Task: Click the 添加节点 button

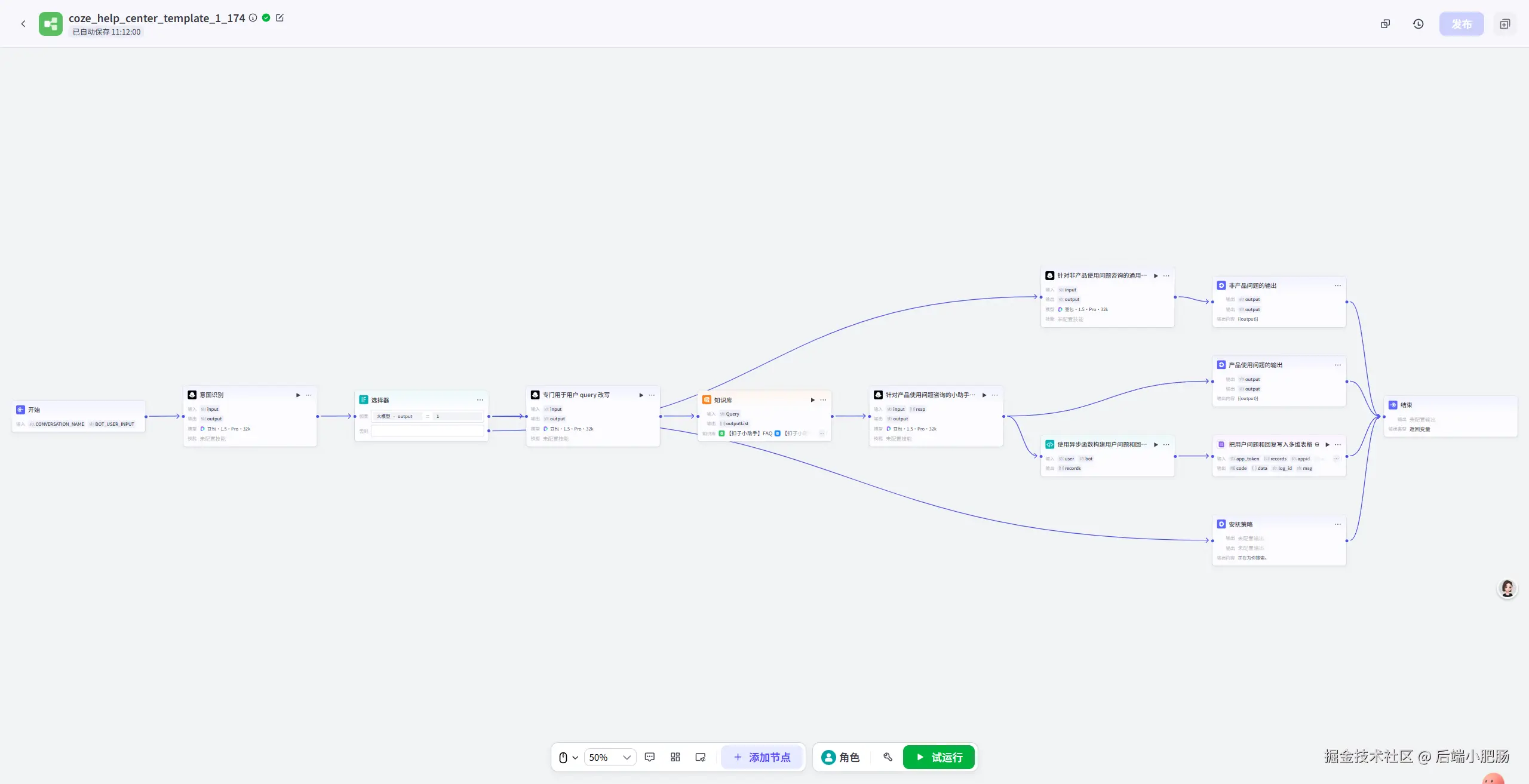Action: click(762, 757)
